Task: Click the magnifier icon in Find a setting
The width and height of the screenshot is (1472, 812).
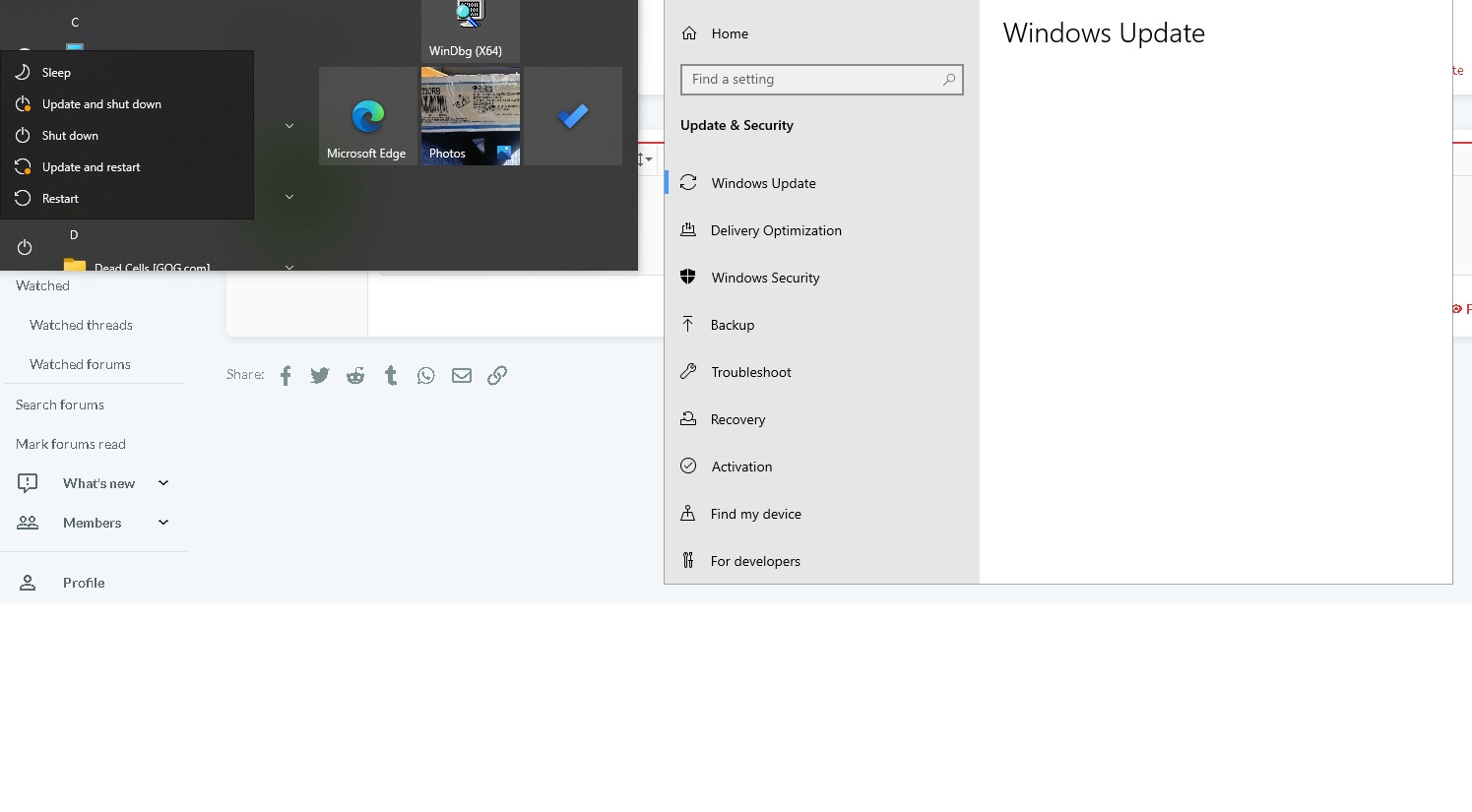Action: [x=949, y=80]
